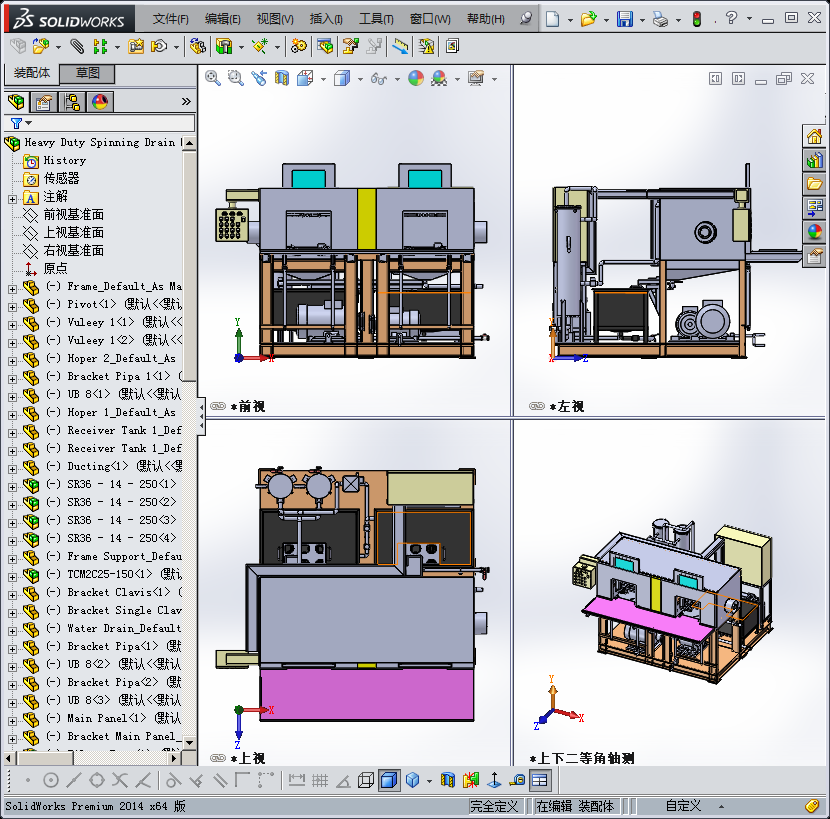Toggle link views icon beside *前视
This screenshot has width=830, height=819.
pyautogui.click(x=218, y=406)
